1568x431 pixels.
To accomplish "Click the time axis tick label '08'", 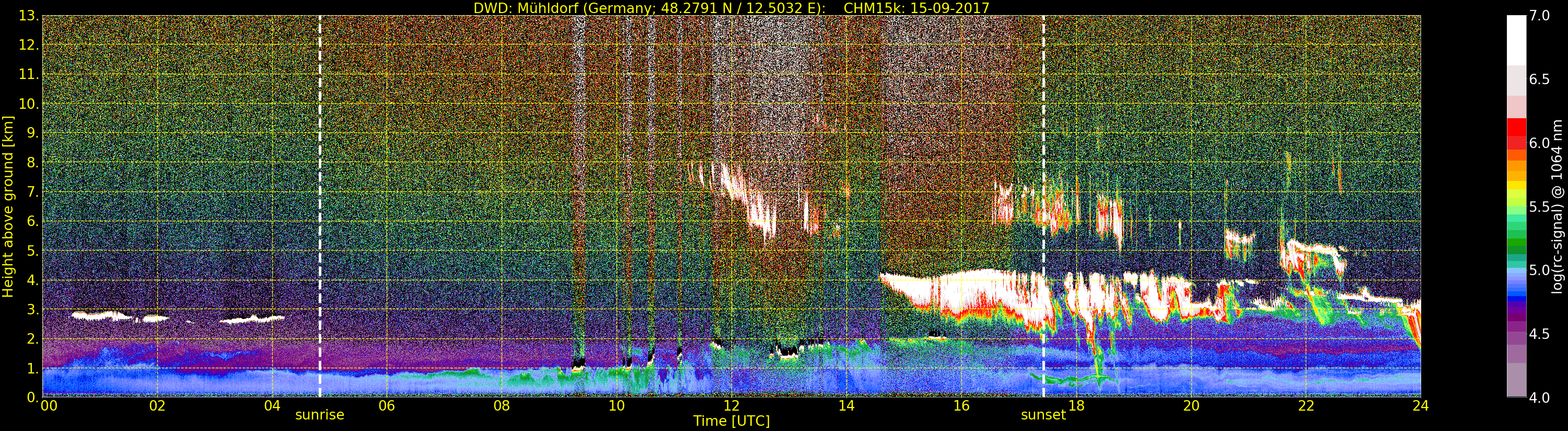I will tap(502, 405).
